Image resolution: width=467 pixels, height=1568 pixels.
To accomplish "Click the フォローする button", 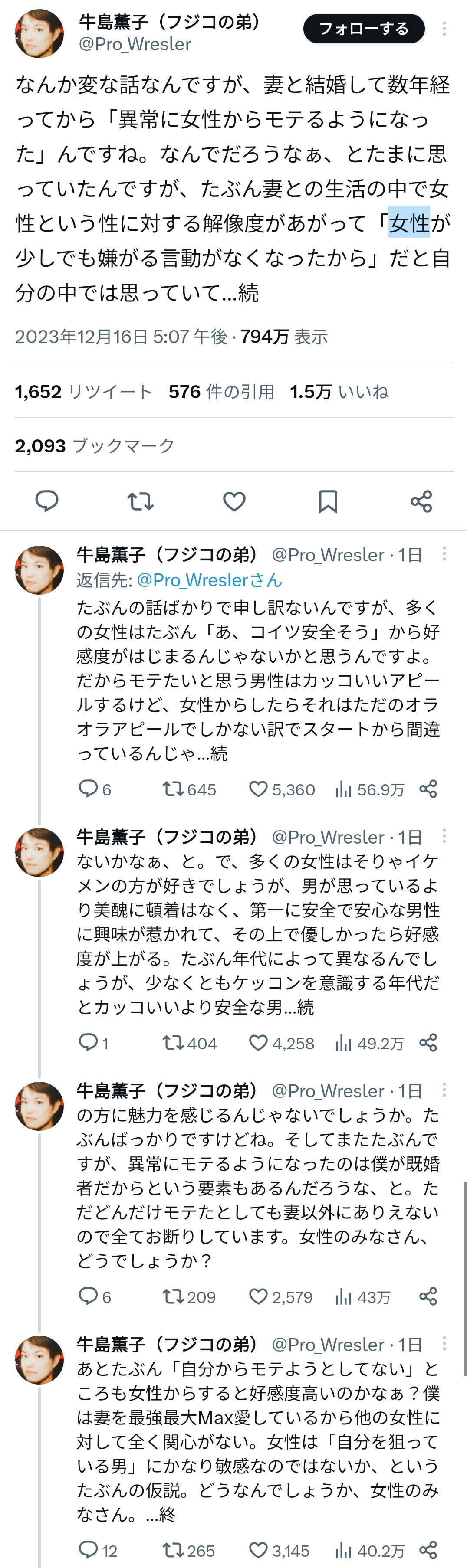I will (x=364, y=29).
